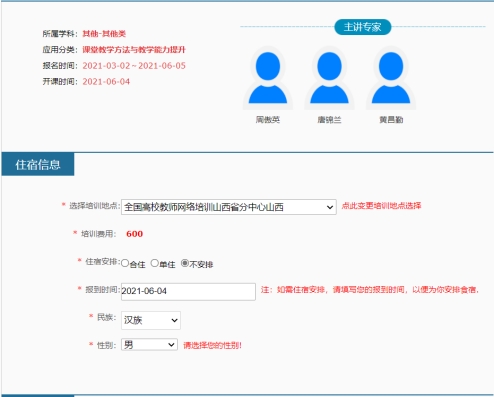Click the 点此变更培训地点选择 link
This screenshot has width=494, height=397.
point(381,206)
